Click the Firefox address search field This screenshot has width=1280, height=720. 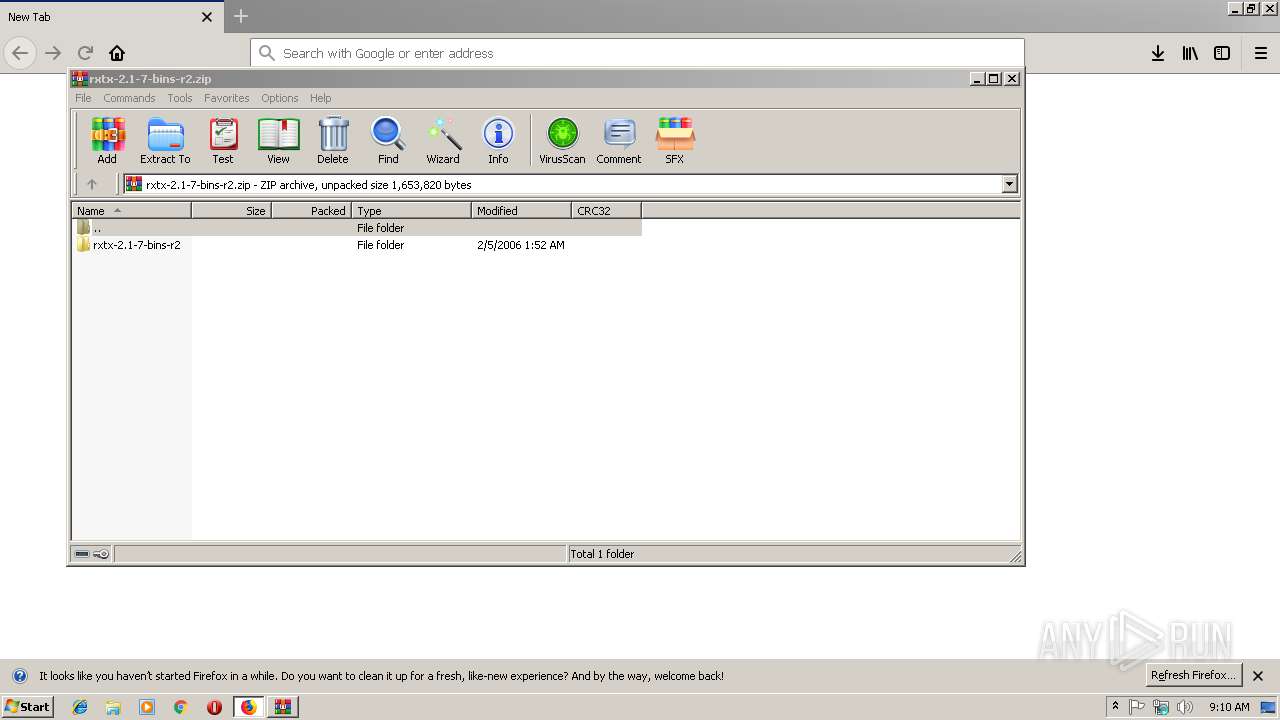[637, 53]
